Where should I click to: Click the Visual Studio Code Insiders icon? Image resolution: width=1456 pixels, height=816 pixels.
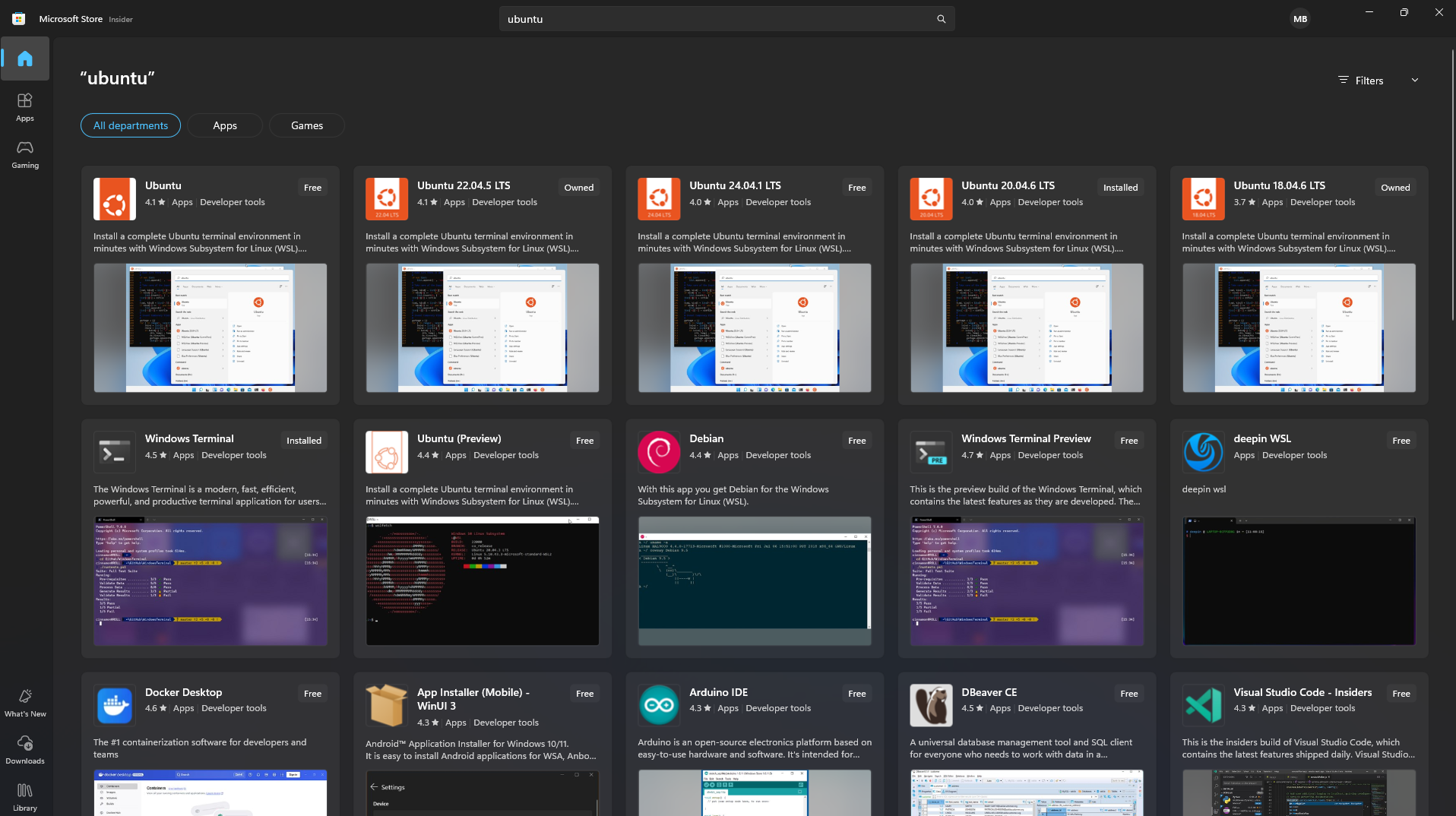pyautogui.click(x=1203, y=705)
